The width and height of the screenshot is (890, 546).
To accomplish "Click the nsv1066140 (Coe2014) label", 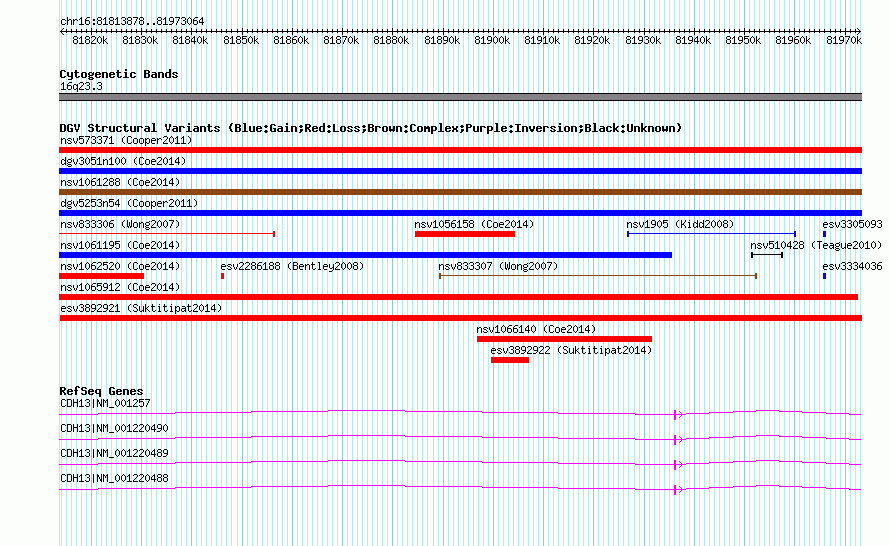I will [536, 329].
